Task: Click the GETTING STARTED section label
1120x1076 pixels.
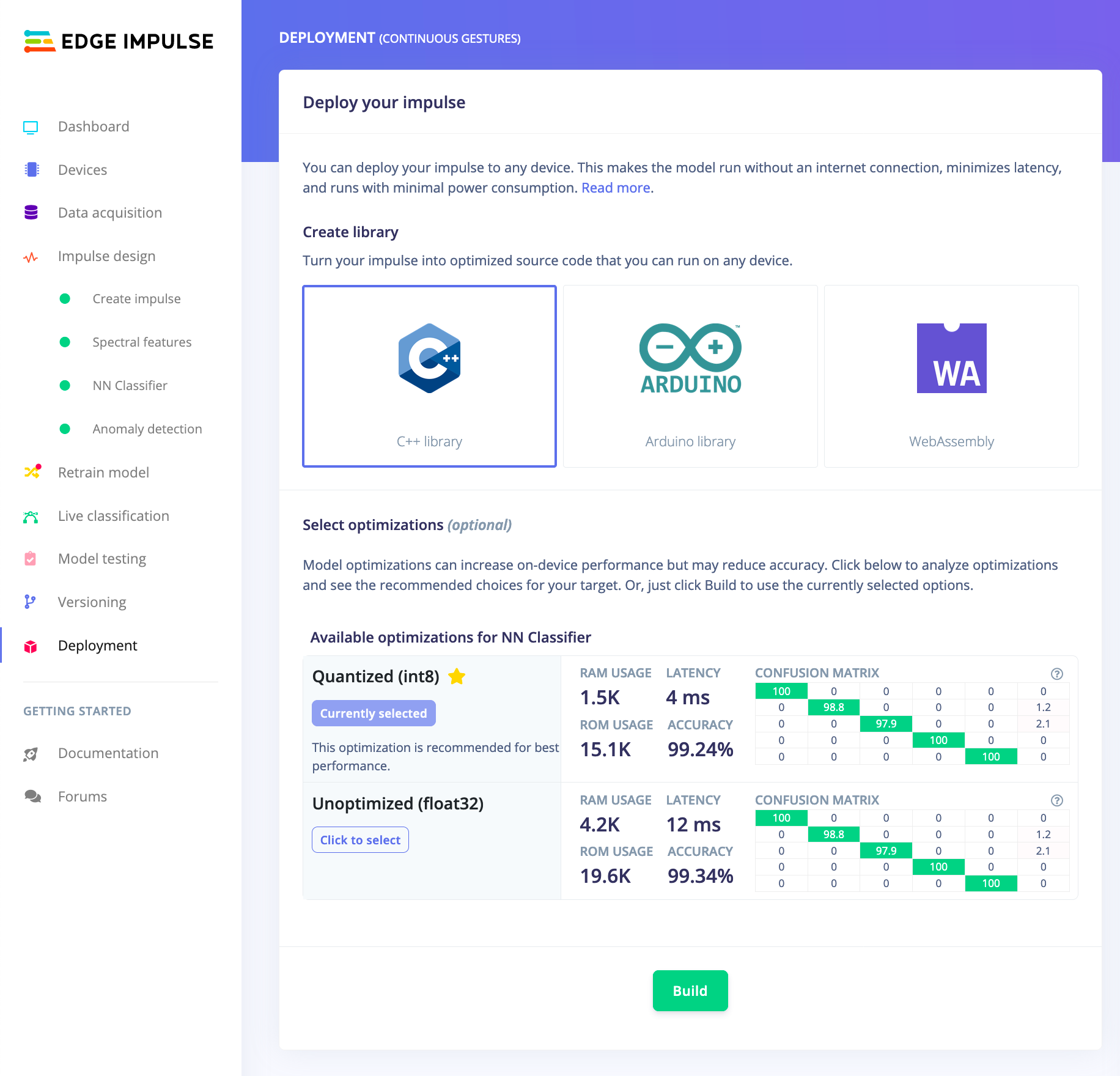Action: [77, 711]
